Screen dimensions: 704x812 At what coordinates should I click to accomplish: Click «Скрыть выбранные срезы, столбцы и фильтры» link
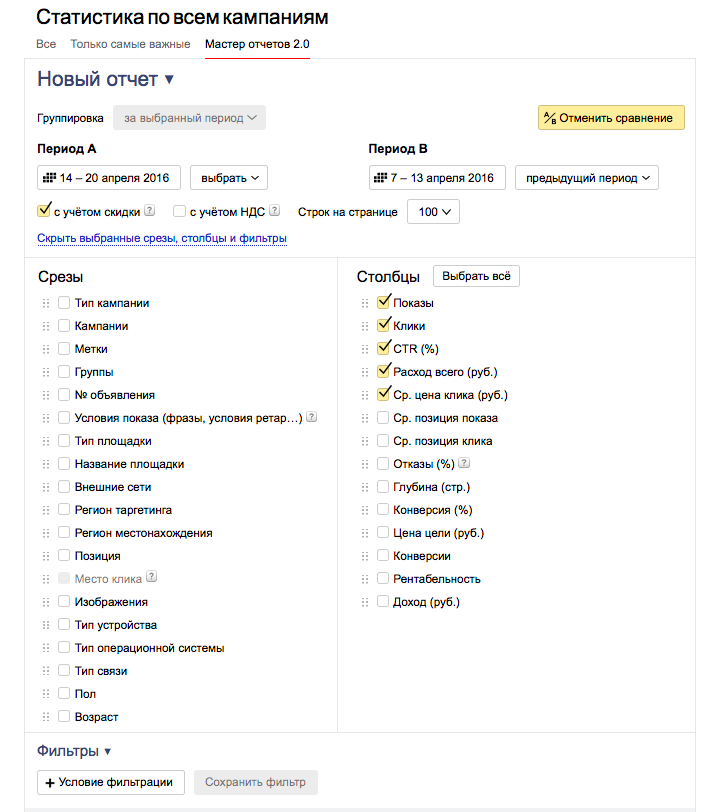point(162,238)
